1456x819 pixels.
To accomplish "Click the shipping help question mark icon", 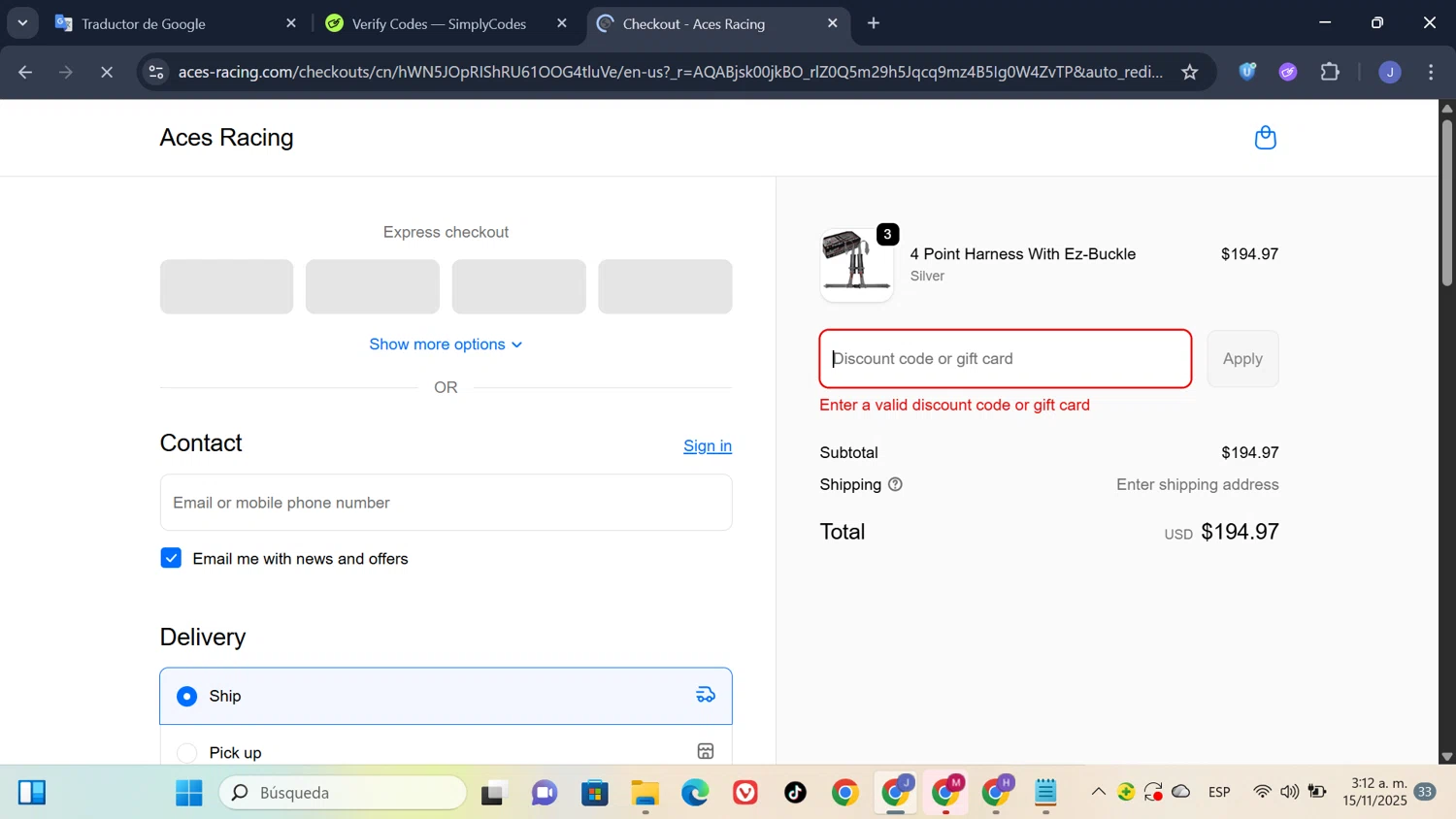I will click(895, 484).
